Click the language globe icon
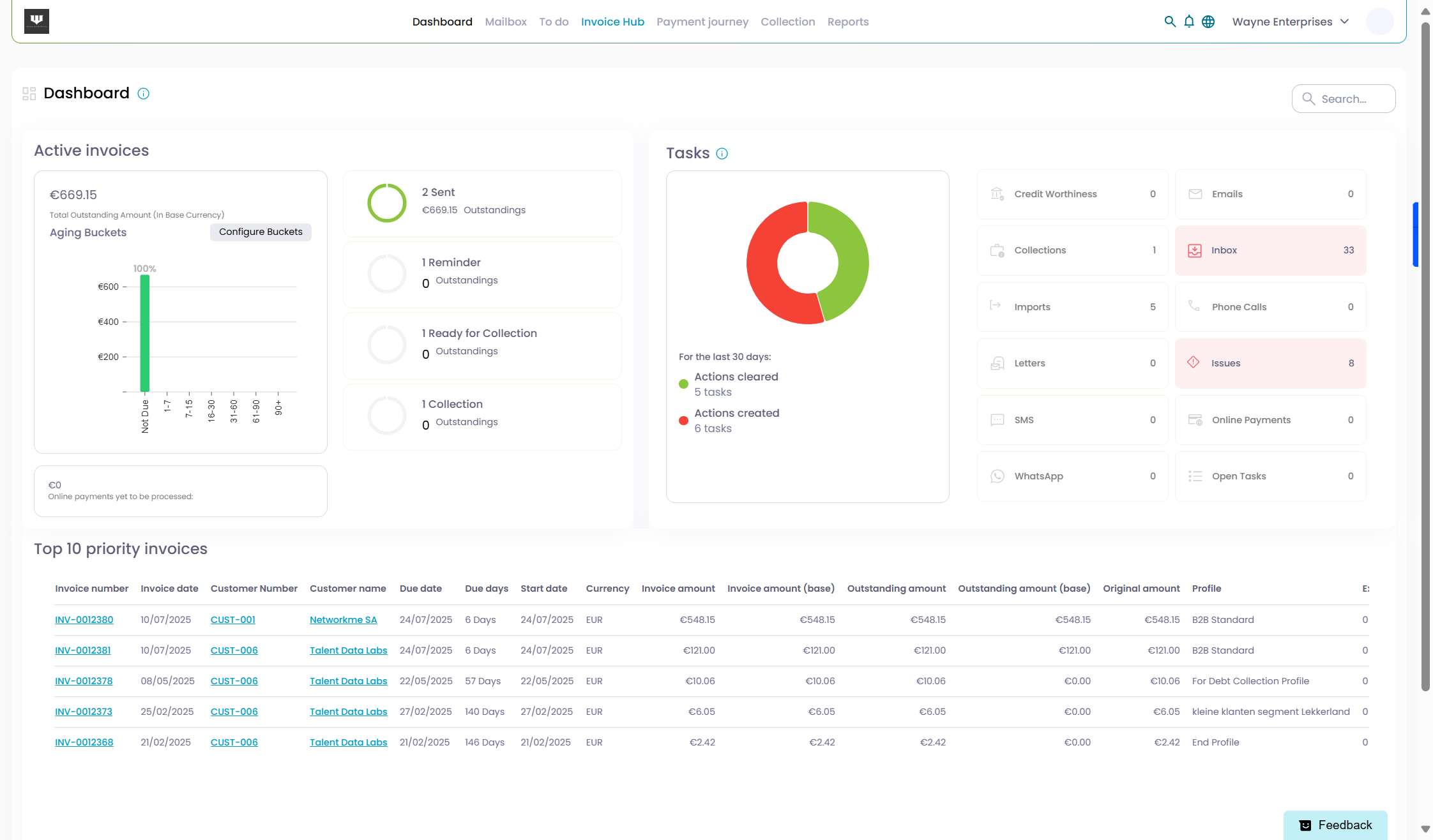This screenshot has width=1433, height=840. 1208,22
